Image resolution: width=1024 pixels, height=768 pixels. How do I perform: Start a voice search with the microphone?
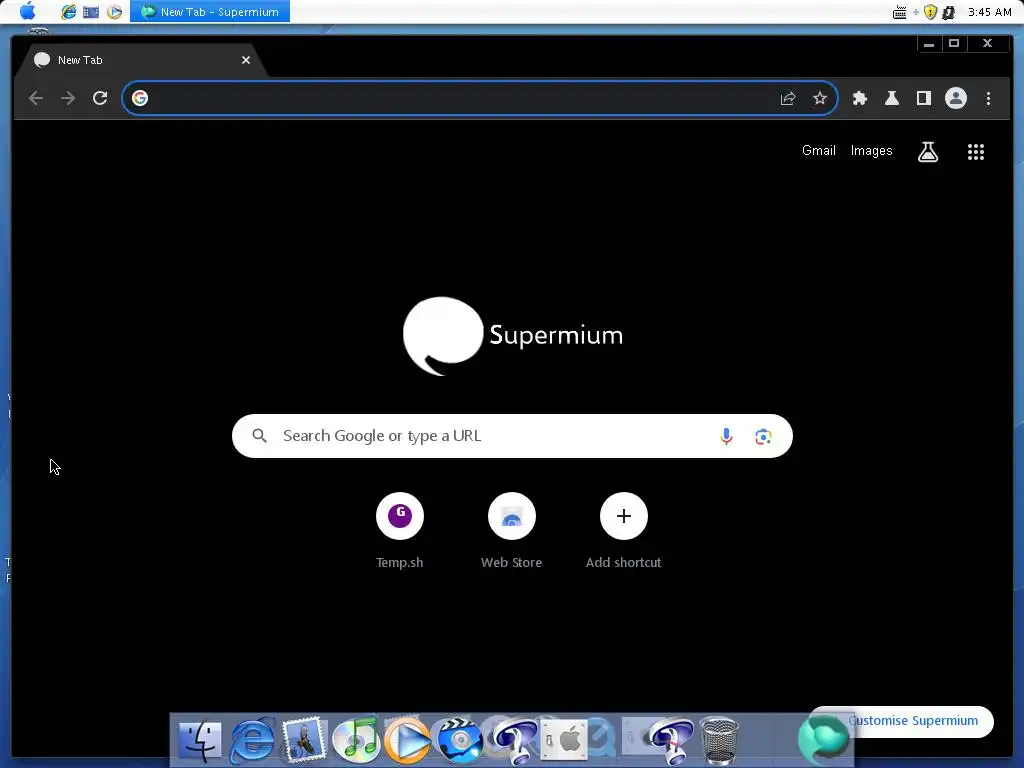click(x=726, y=436)
